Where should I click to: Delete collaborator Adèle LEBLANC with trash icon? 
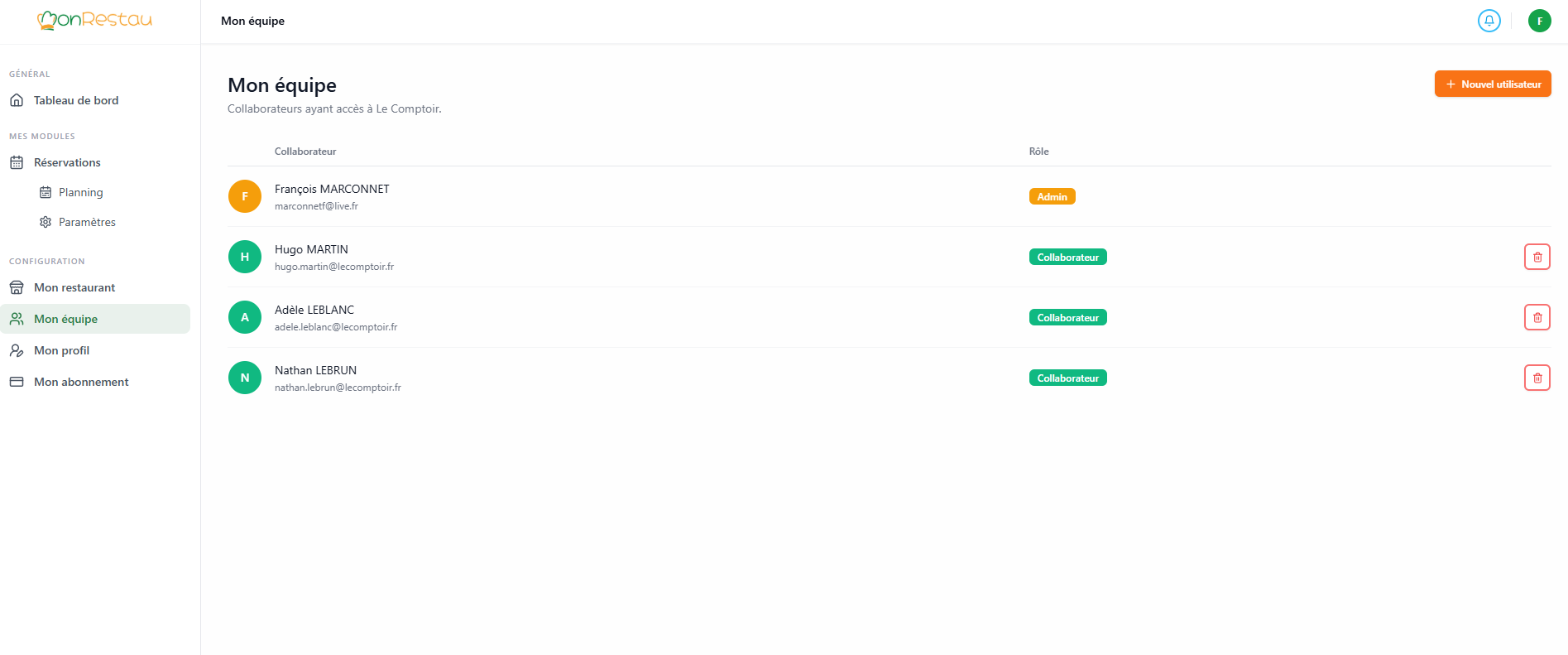tap(1537, 317)
